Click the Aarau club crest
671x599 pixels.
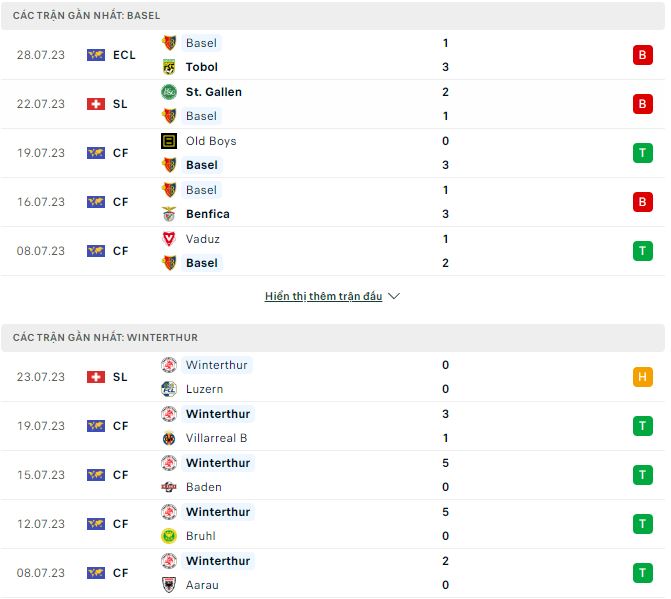[169, 585]
